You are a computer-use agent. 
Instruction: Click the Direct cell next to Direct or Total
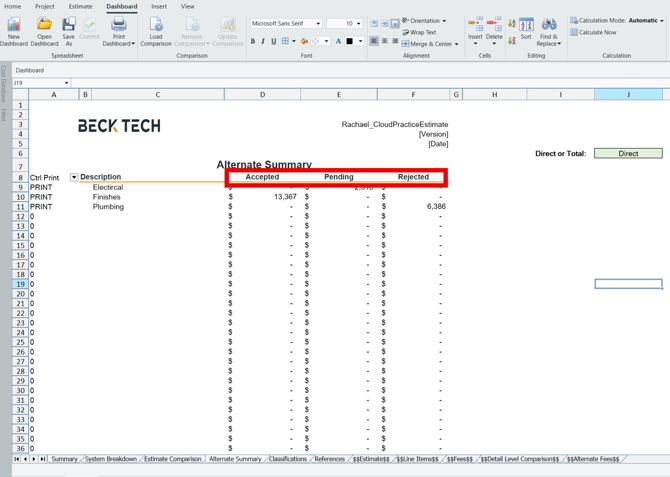pos(628,154)
